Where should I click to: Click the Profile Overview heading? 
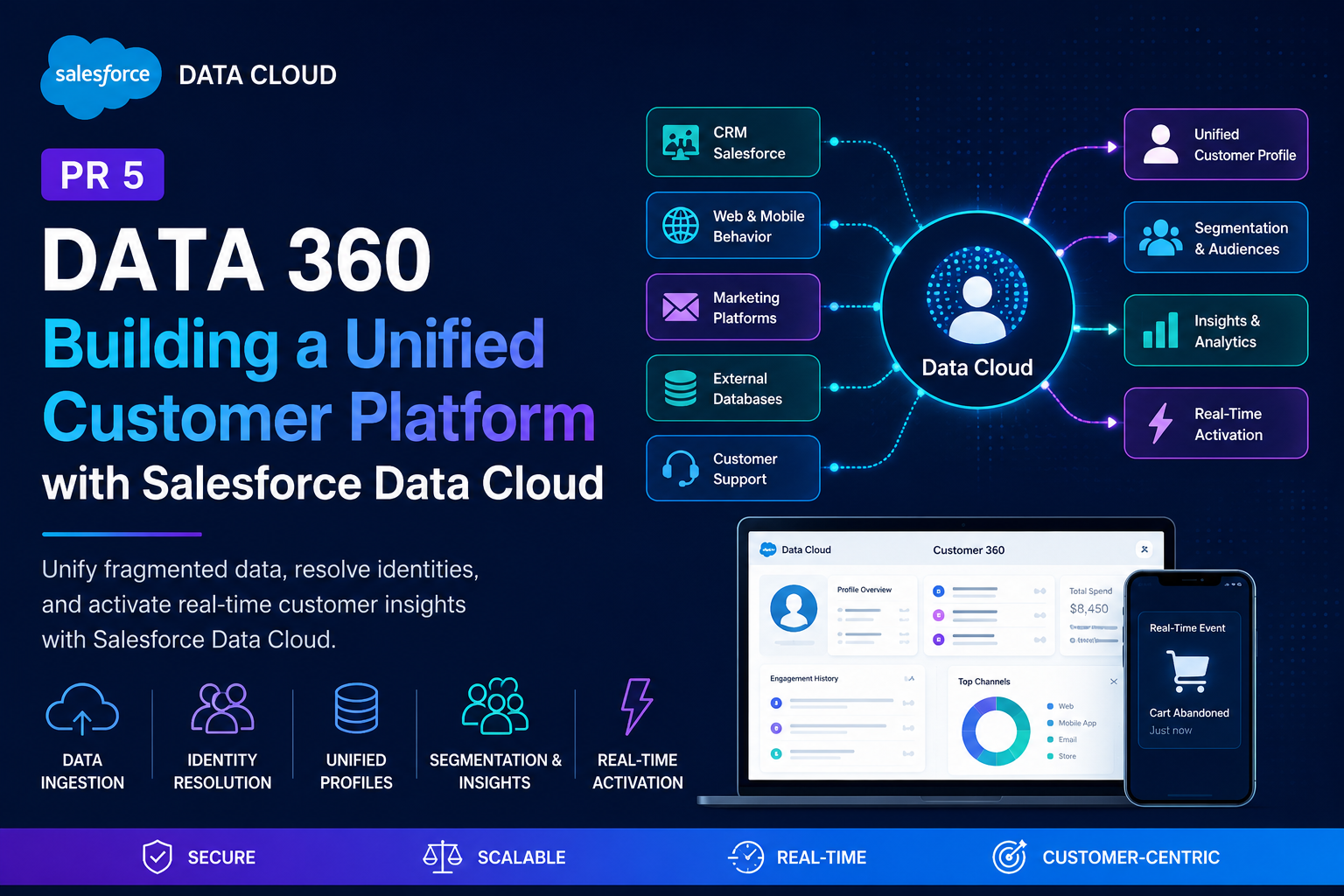864,590
